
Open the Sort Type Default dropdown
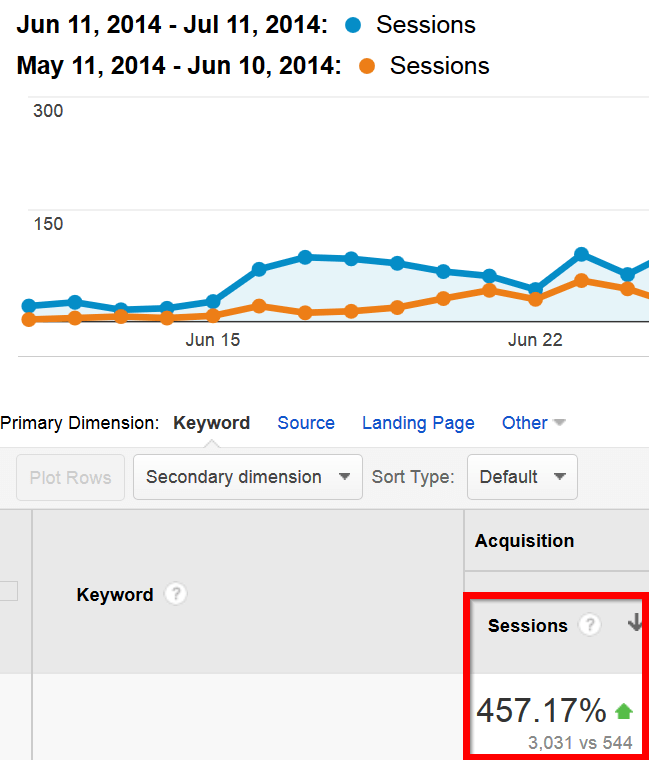pos(522,477)
